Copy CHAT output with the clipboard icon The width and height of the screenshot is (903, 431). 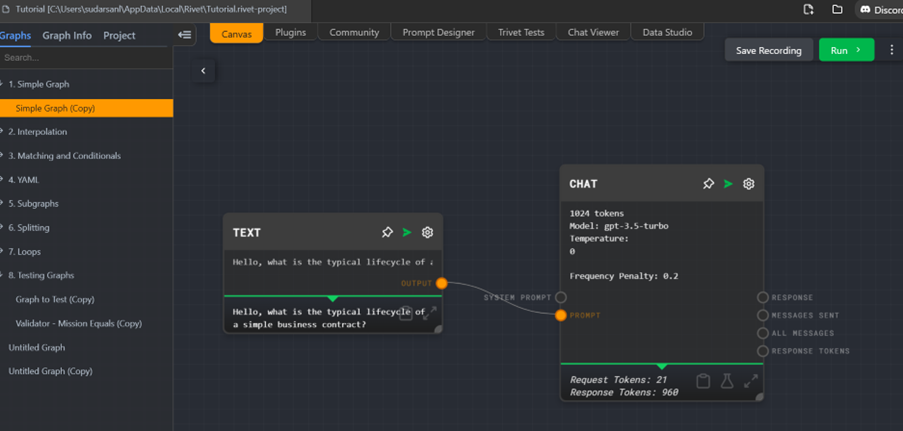point(703,381)
